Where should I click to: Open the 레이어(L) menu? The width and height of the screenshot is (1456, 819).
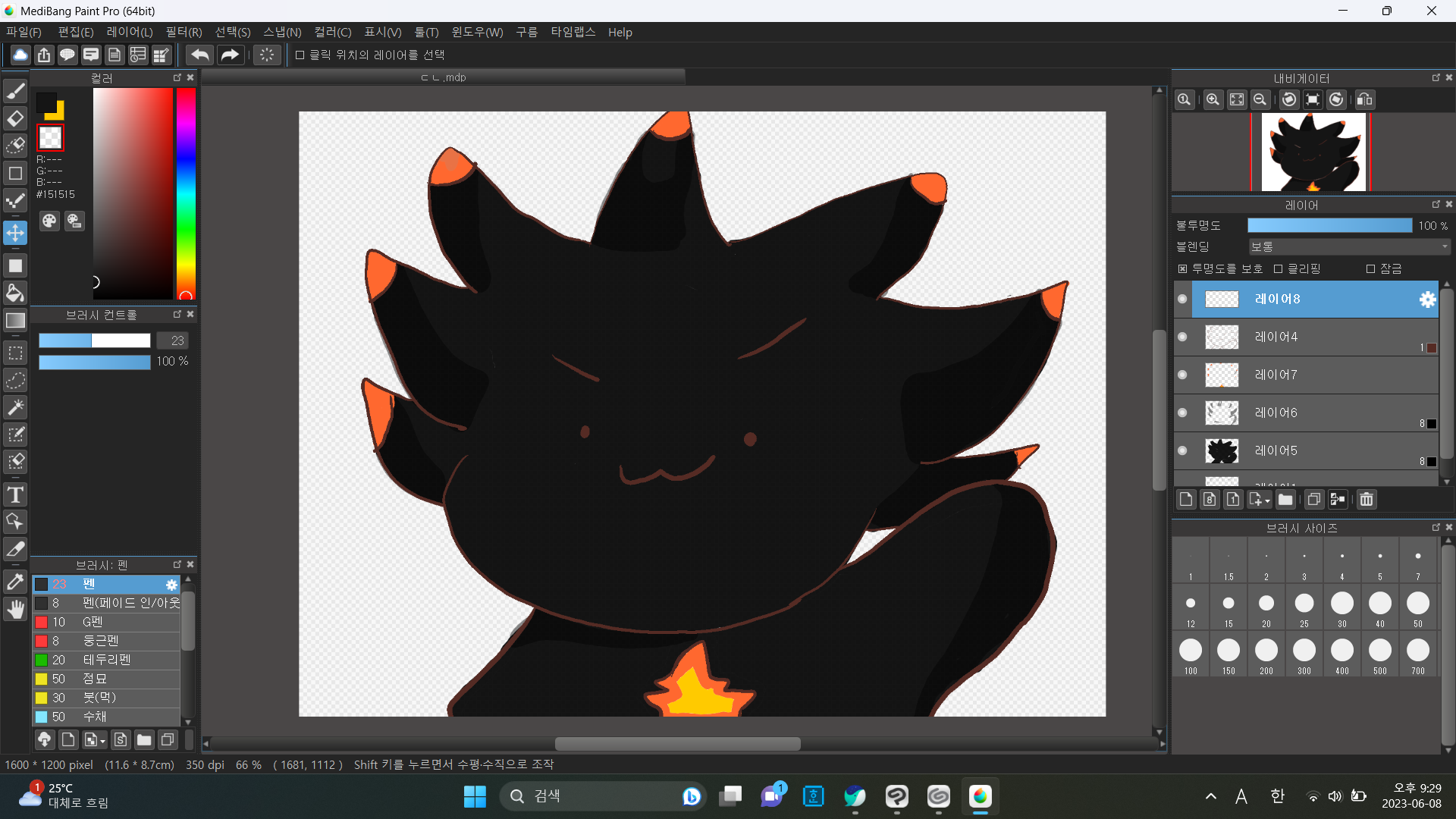130,32
